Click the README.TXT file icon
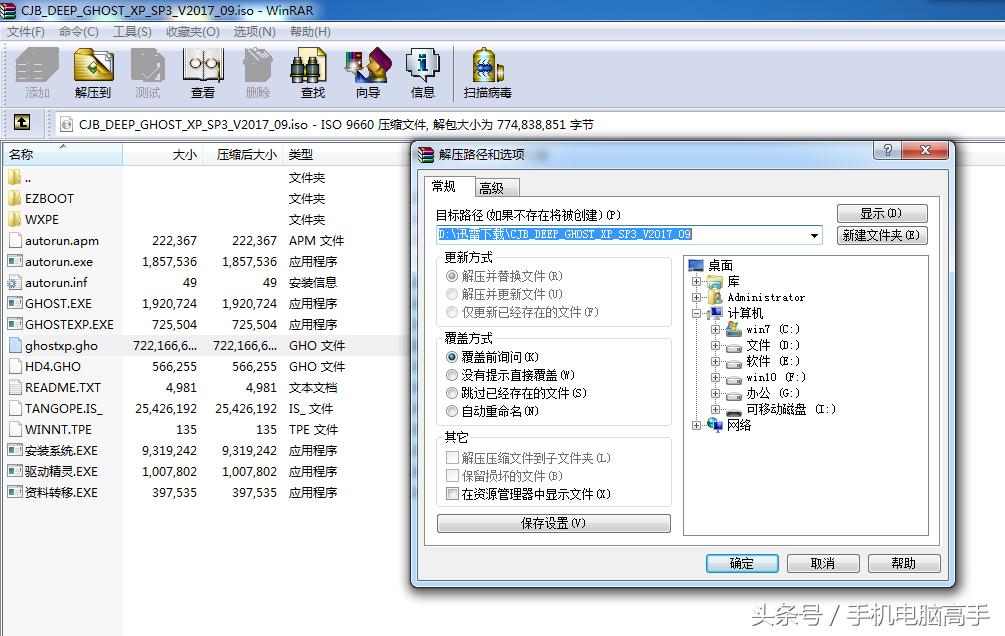 (15, 387)
